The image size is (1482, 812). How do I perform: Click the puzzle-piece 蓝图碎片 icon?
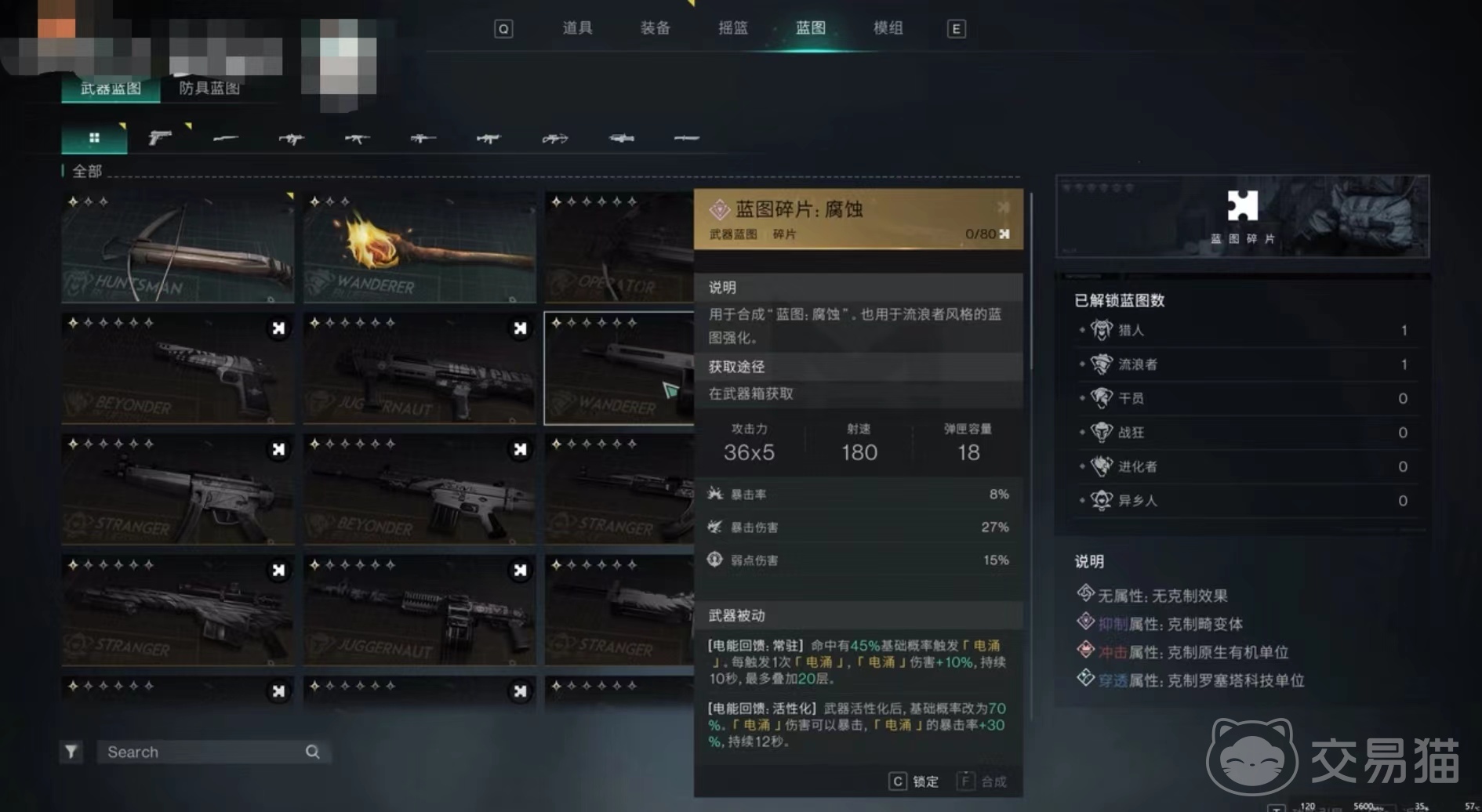point(1242,206)
